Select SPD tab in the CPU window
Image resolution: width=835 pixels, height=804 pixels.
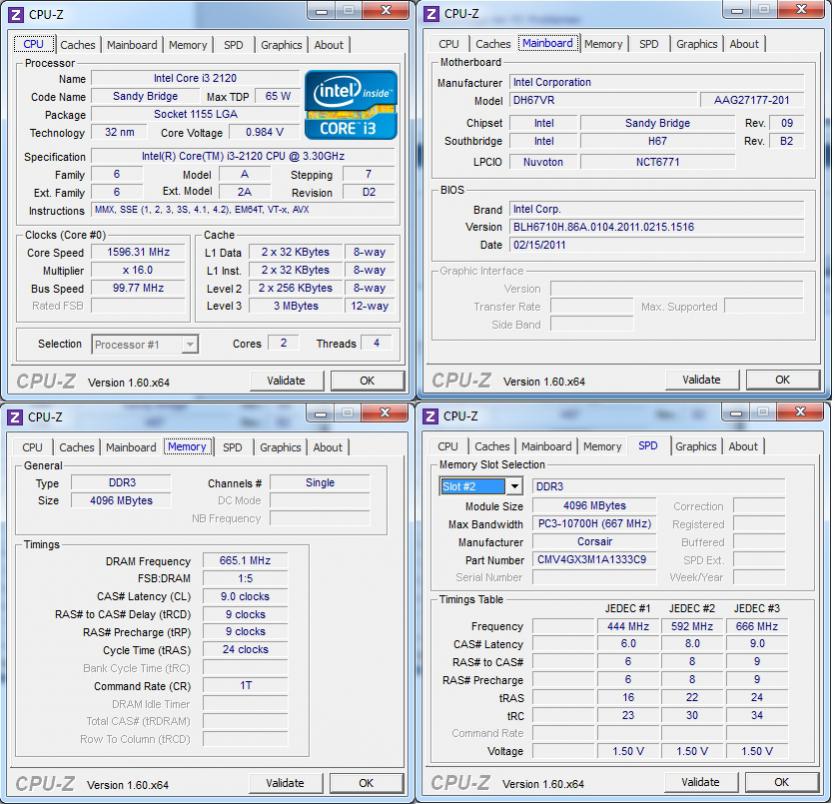click(233, 45)
